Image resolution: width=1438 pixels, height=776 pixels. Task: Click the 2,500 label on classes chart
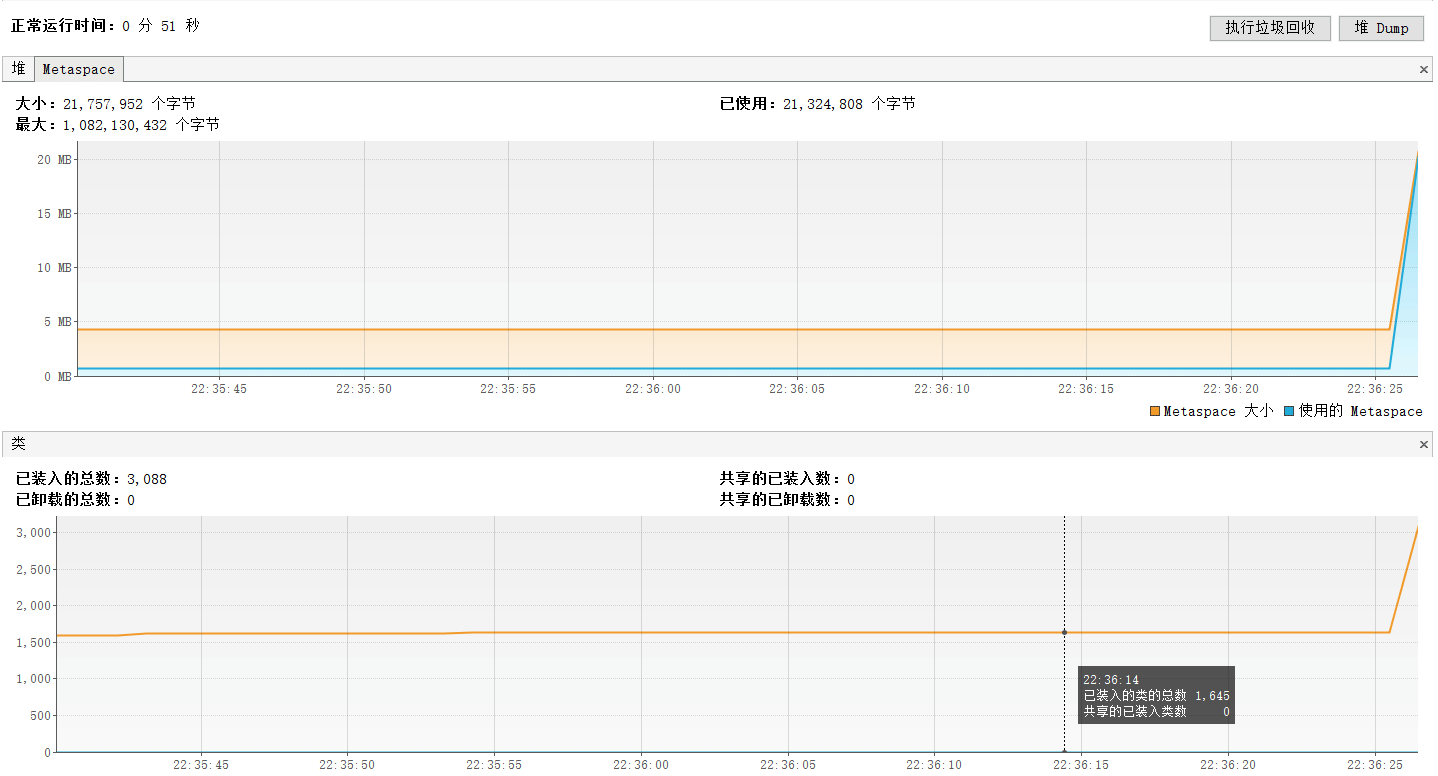33,570
